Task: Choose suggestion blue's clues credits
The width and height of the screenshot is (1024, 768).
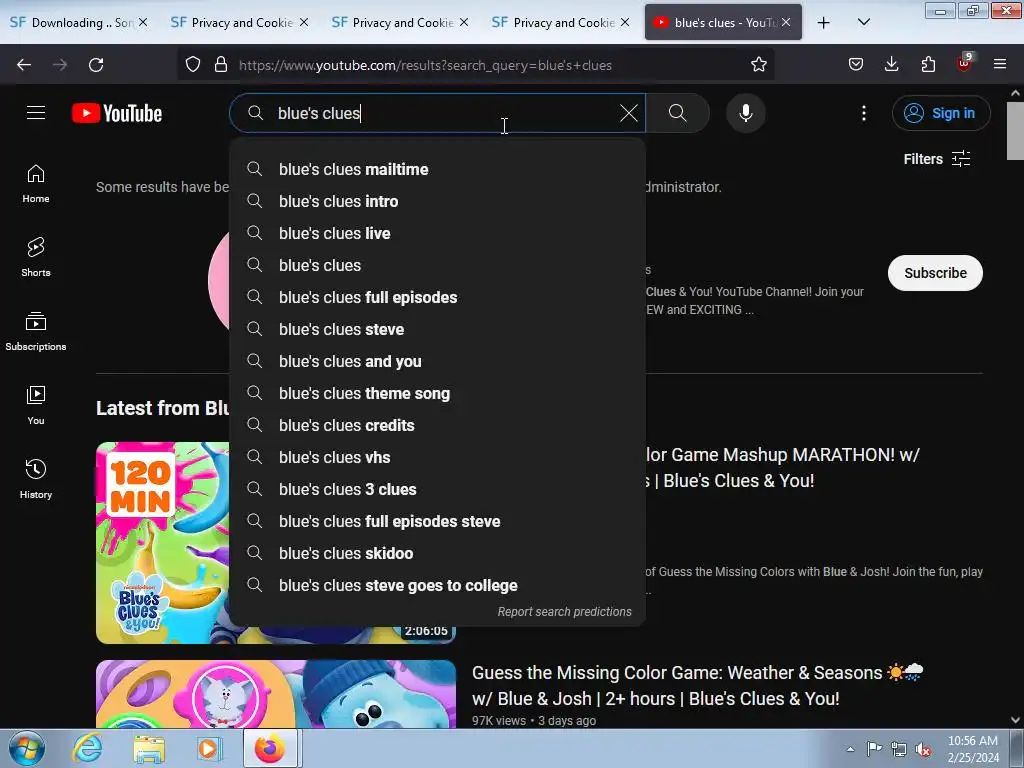Action: pos(437,425)
